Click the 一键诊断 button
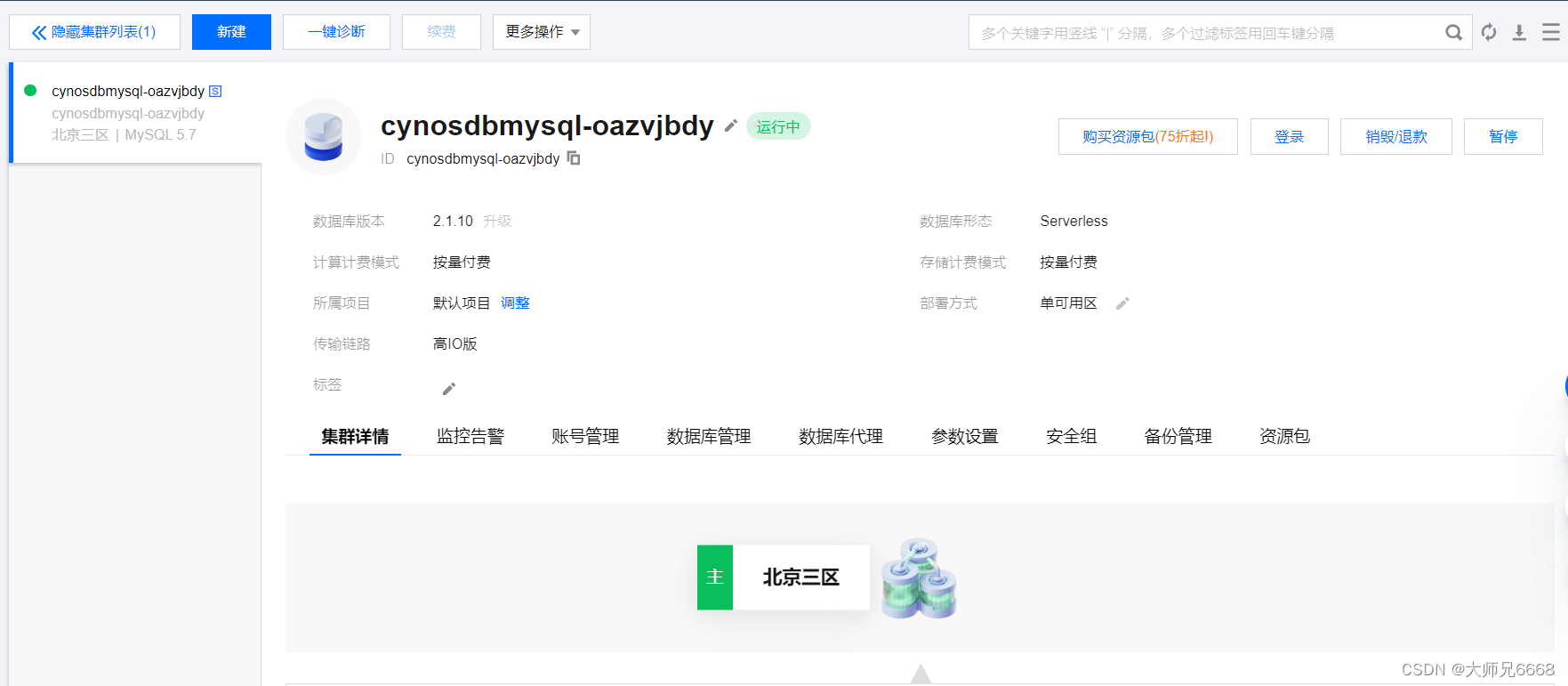The height and width of the screenshot is (686, 1568). 336,32
